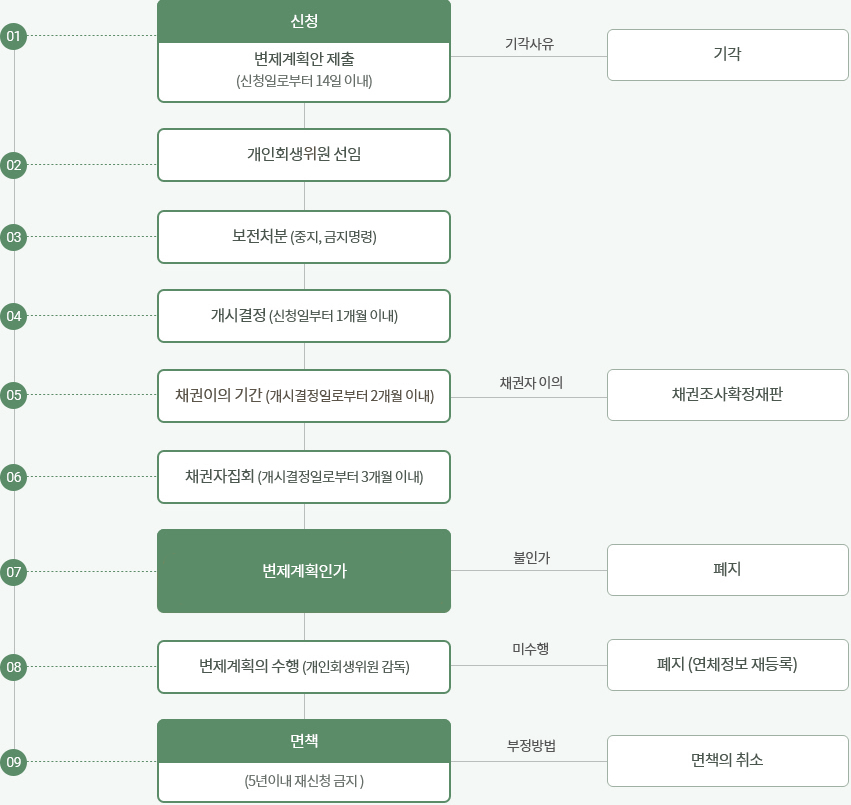Click the step 06 circle marker

[x=14, y=477]
